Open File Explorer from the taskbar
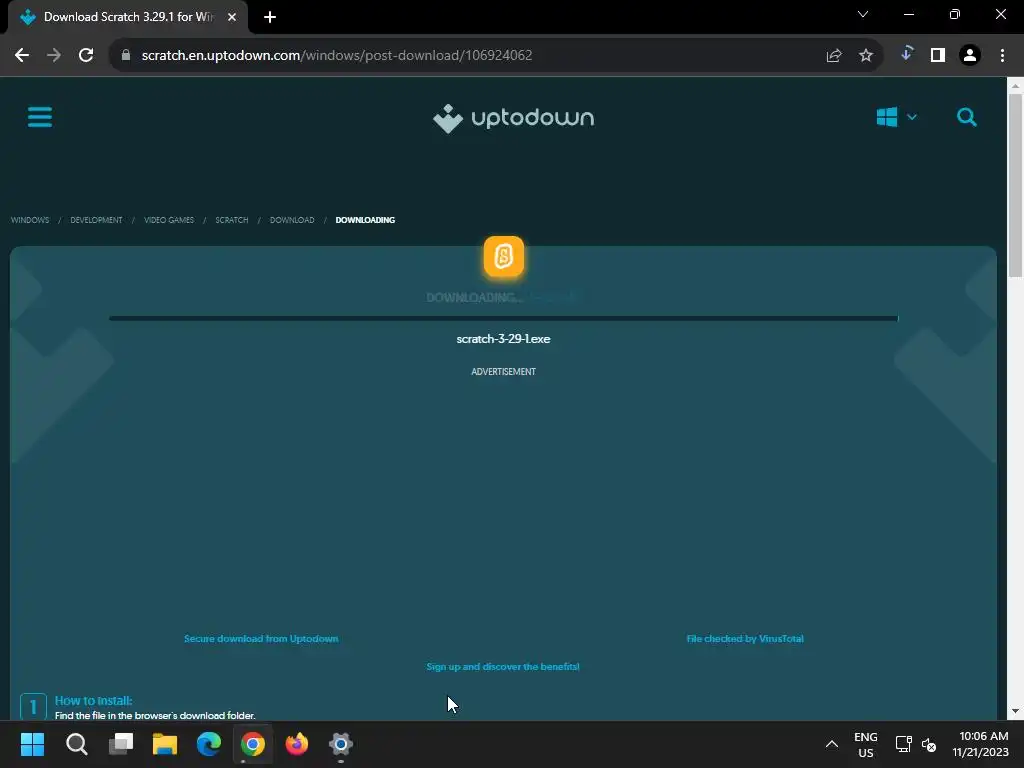1024x768 pixels. pyautogui.click(x=165, y=744)
